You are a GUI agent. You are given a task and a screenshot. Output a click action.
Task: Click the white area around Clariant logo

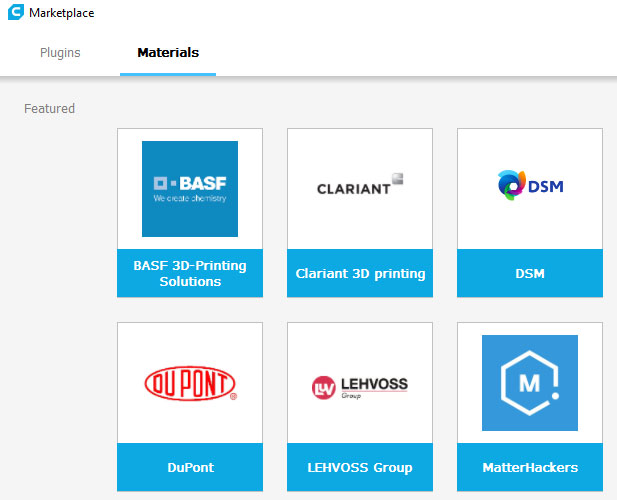[x=360, y=225]
